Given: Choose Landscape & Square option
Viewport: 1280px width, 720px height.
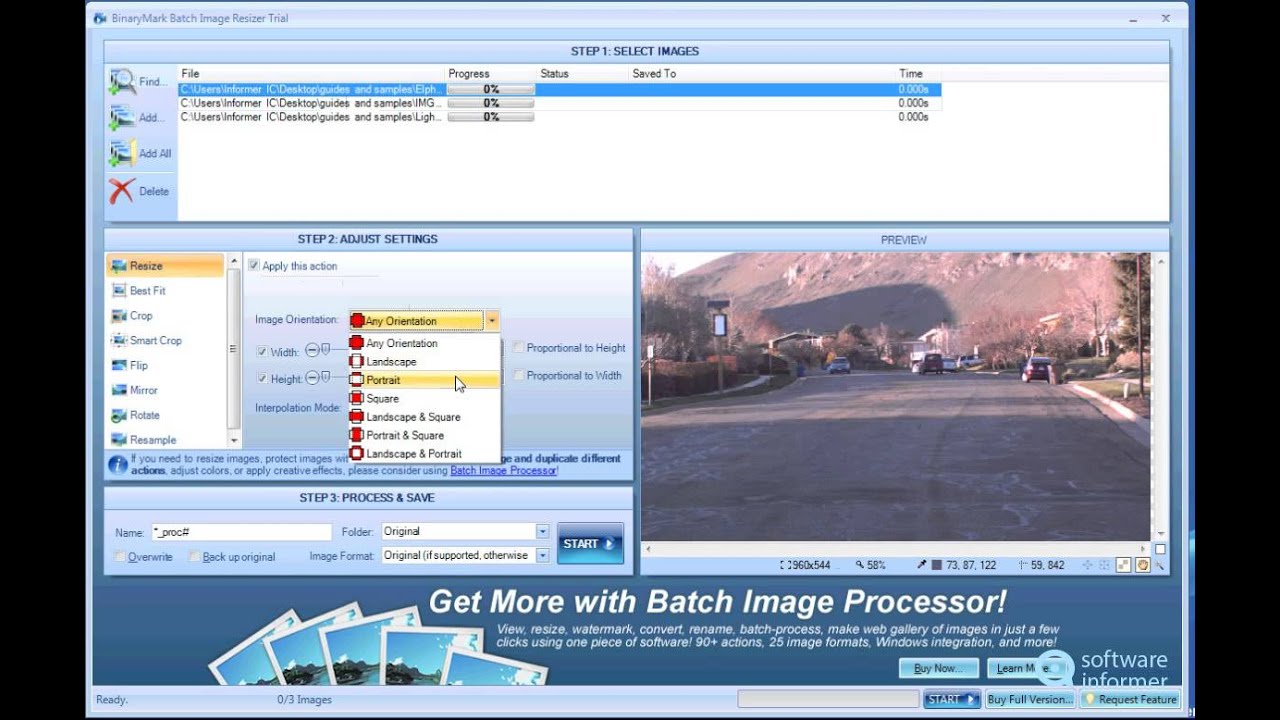Looking at the screenshot, I should [x=424, y=416].
